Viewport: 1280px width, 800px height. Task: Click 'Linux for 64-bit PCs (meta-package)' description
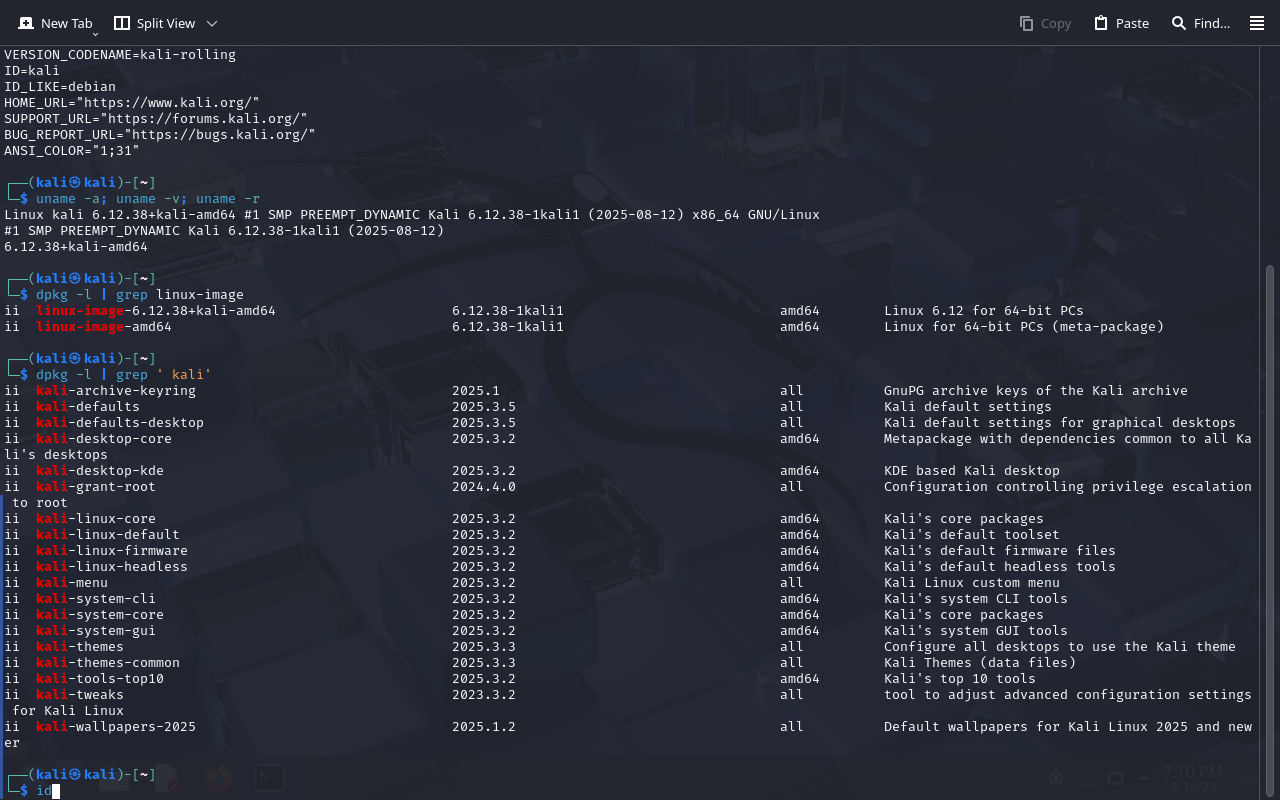pyautogui.click(x=1024, y=327)
